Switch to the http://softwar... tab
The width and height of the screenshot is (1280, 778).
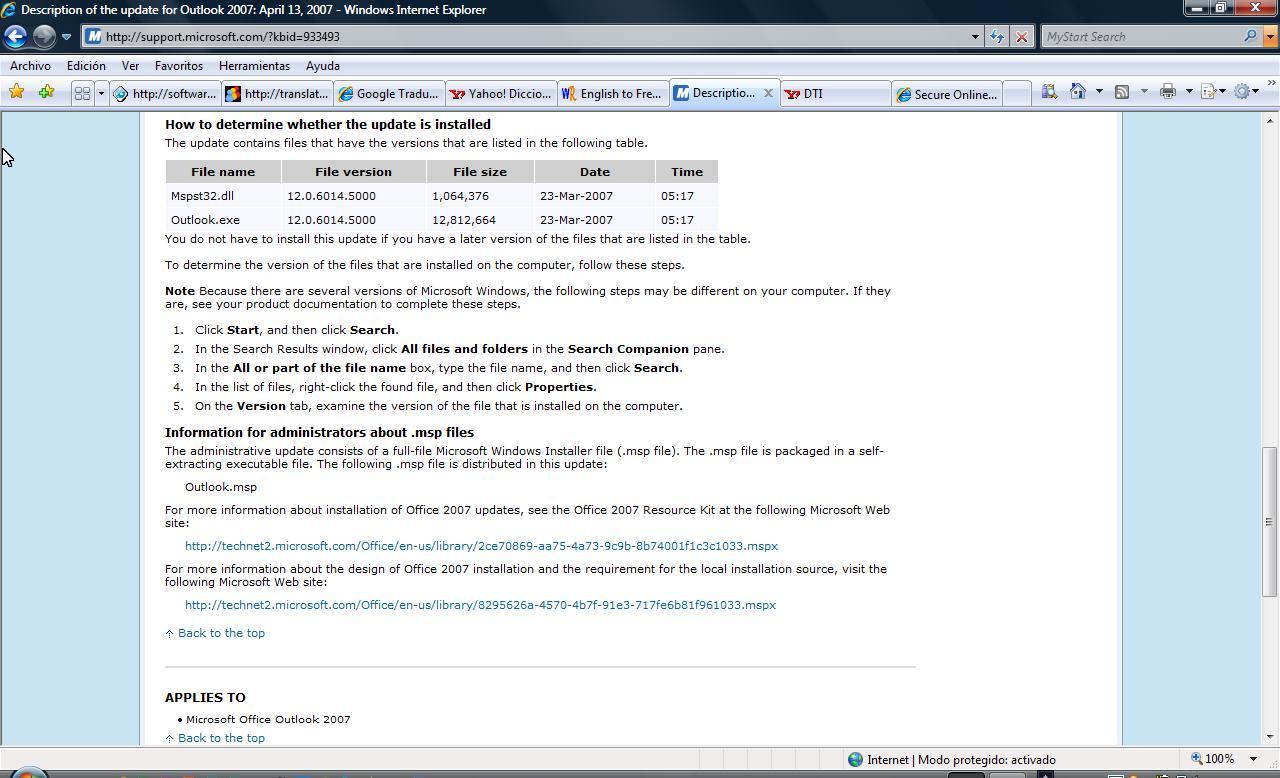(x=164, y=93)
